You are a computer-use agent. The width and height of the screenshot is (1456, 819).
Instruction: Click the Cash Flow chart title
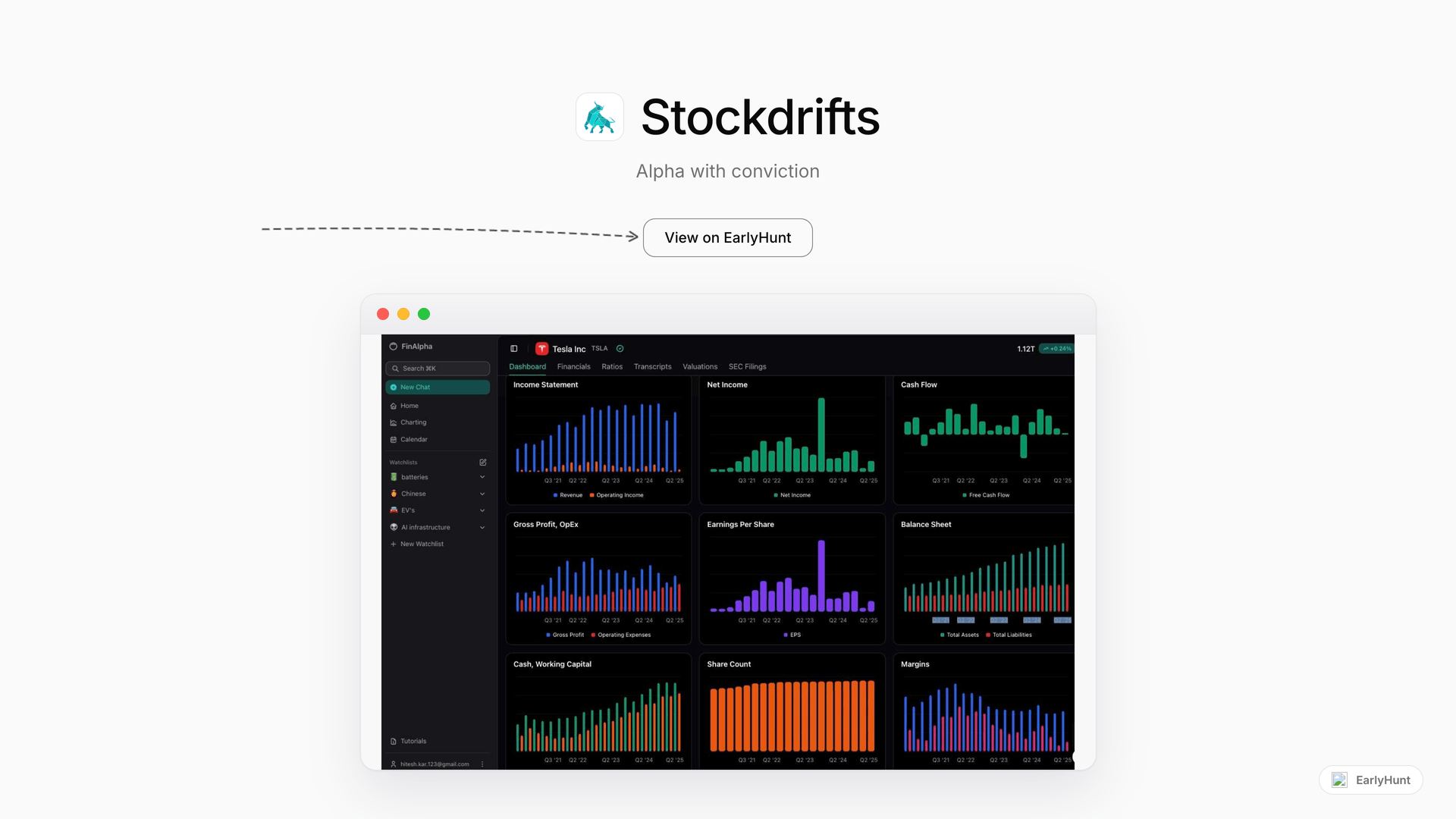pyautogui.click(x=919, y=385)
